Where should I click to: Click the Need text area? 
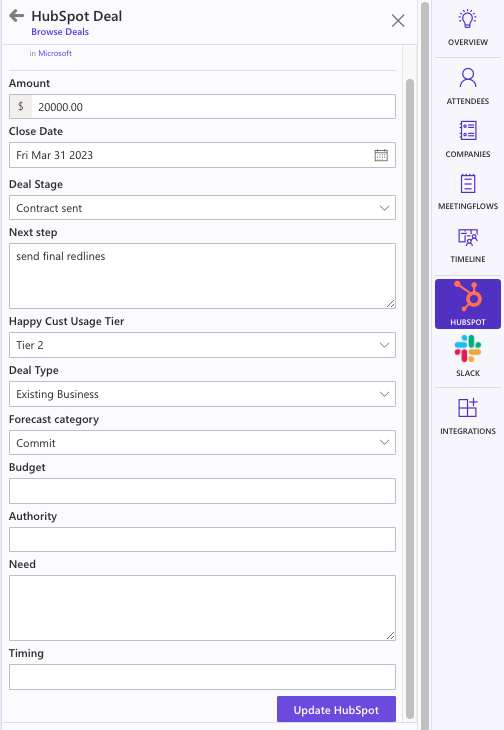click(x=202, y=608)
